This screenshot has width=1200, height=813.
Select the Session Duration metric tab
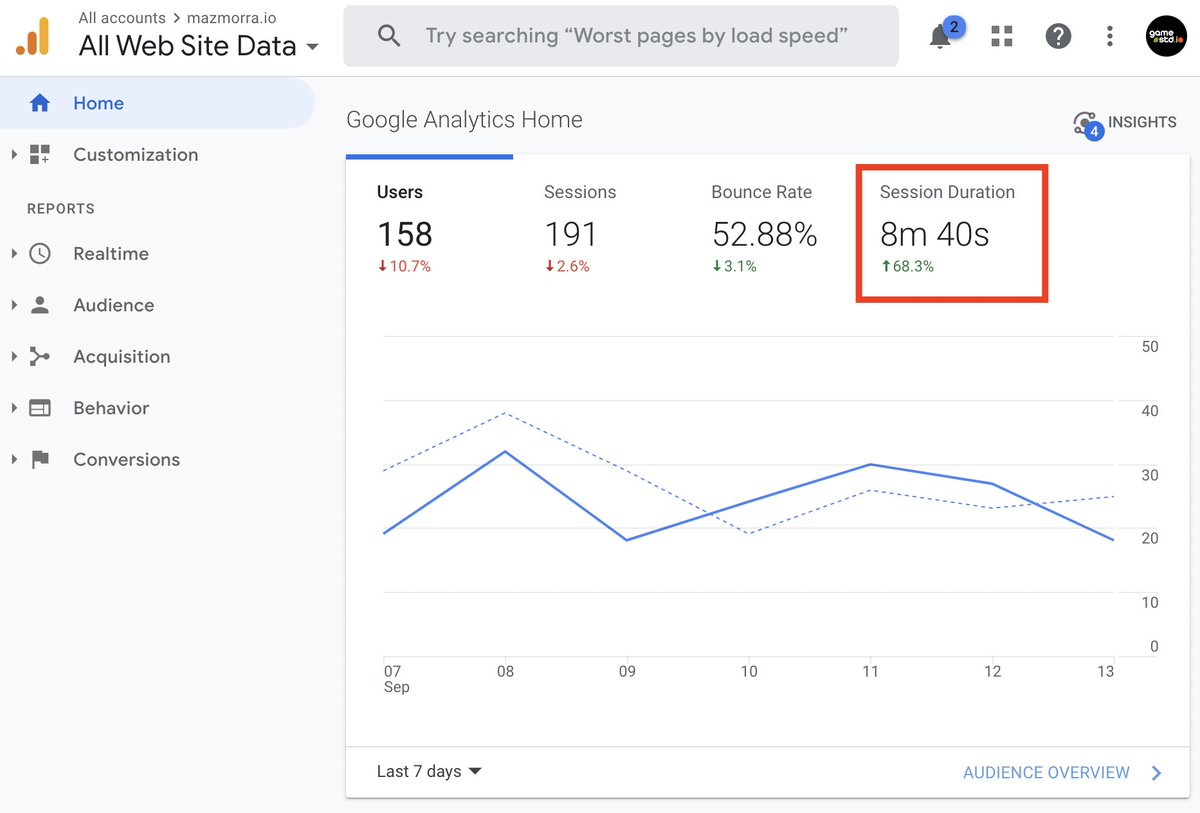pos(950,232)
